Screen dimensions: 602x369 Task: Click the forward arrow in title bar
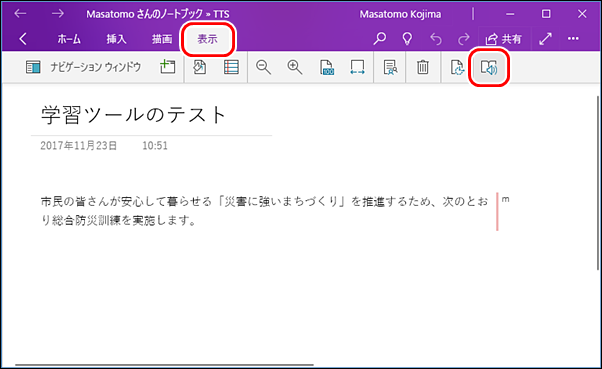coord(58,14)
